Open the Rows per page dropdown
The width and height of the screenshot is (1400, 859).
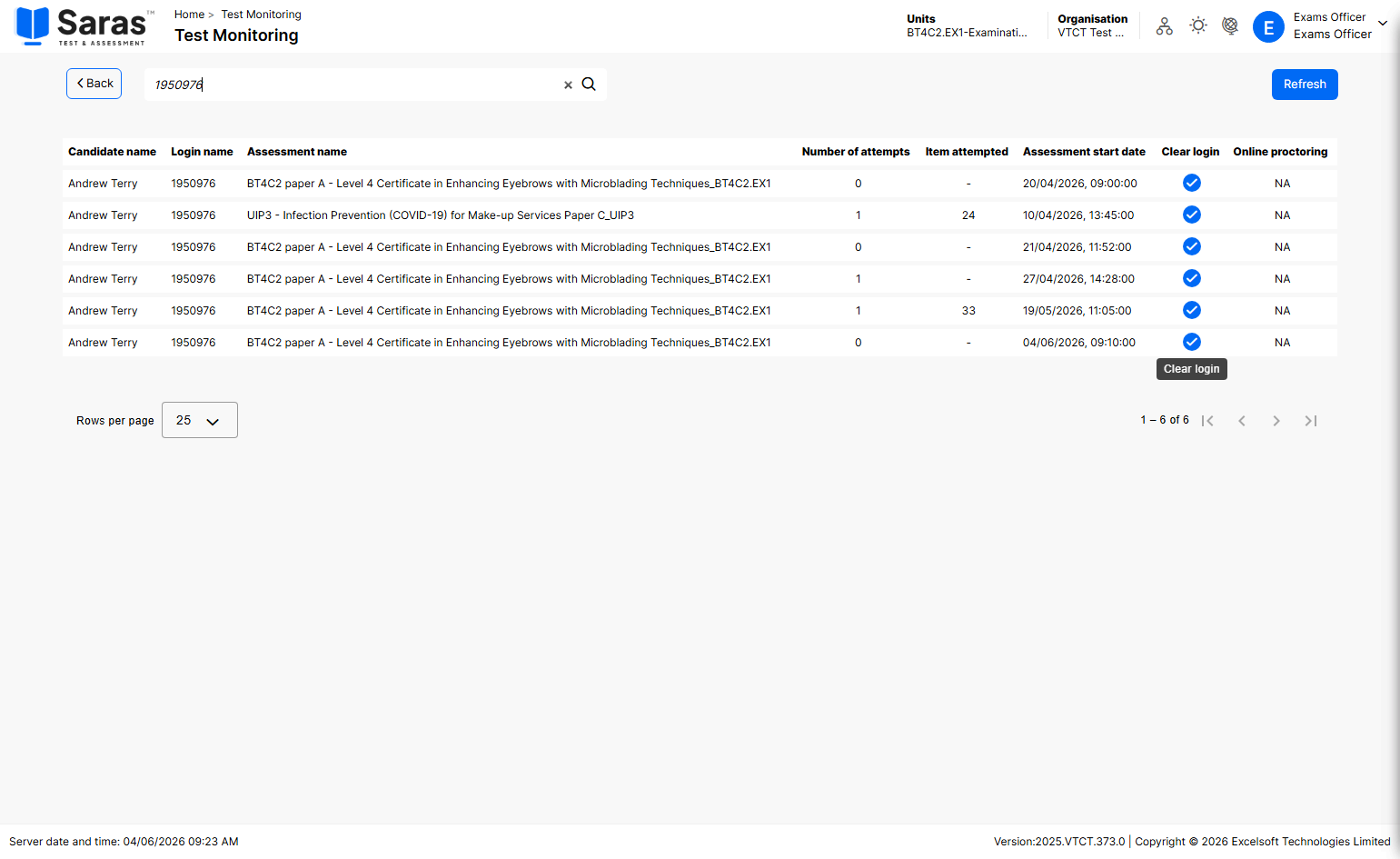[200, 420]
